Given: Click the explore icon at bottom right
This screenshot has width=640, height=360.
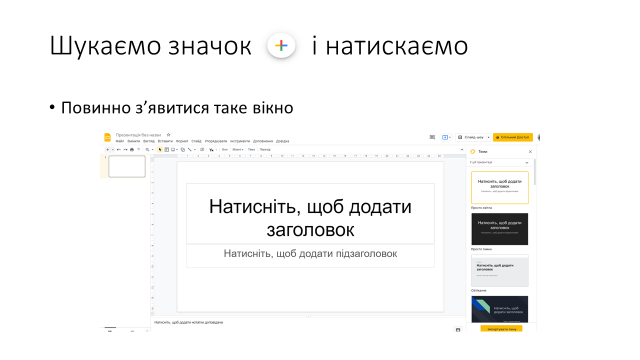Looking at the screenshot, I should 458,329.
